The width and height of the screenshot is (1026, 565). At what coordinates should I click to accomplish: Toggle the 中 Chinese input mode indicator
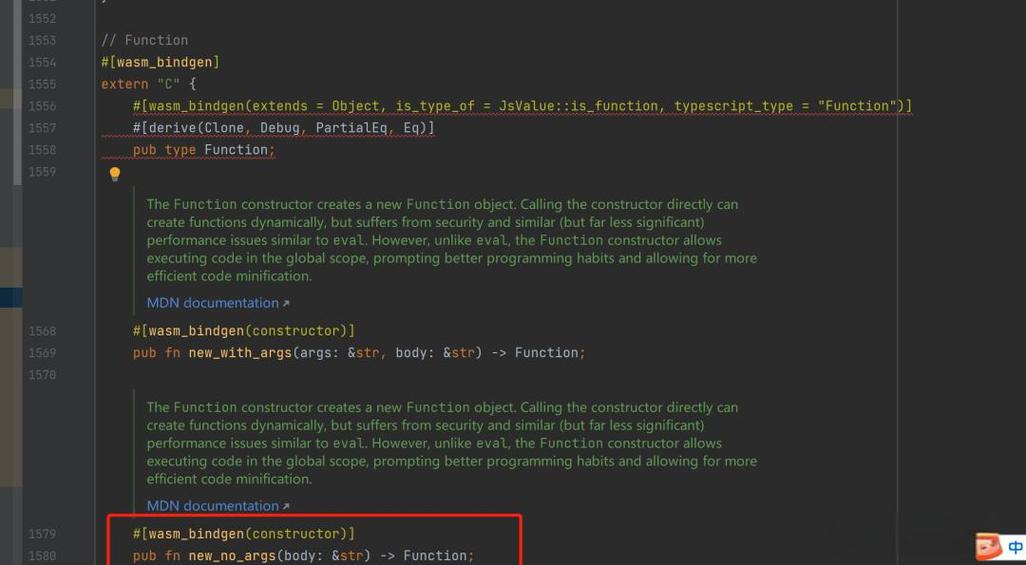click(1016, 547)
